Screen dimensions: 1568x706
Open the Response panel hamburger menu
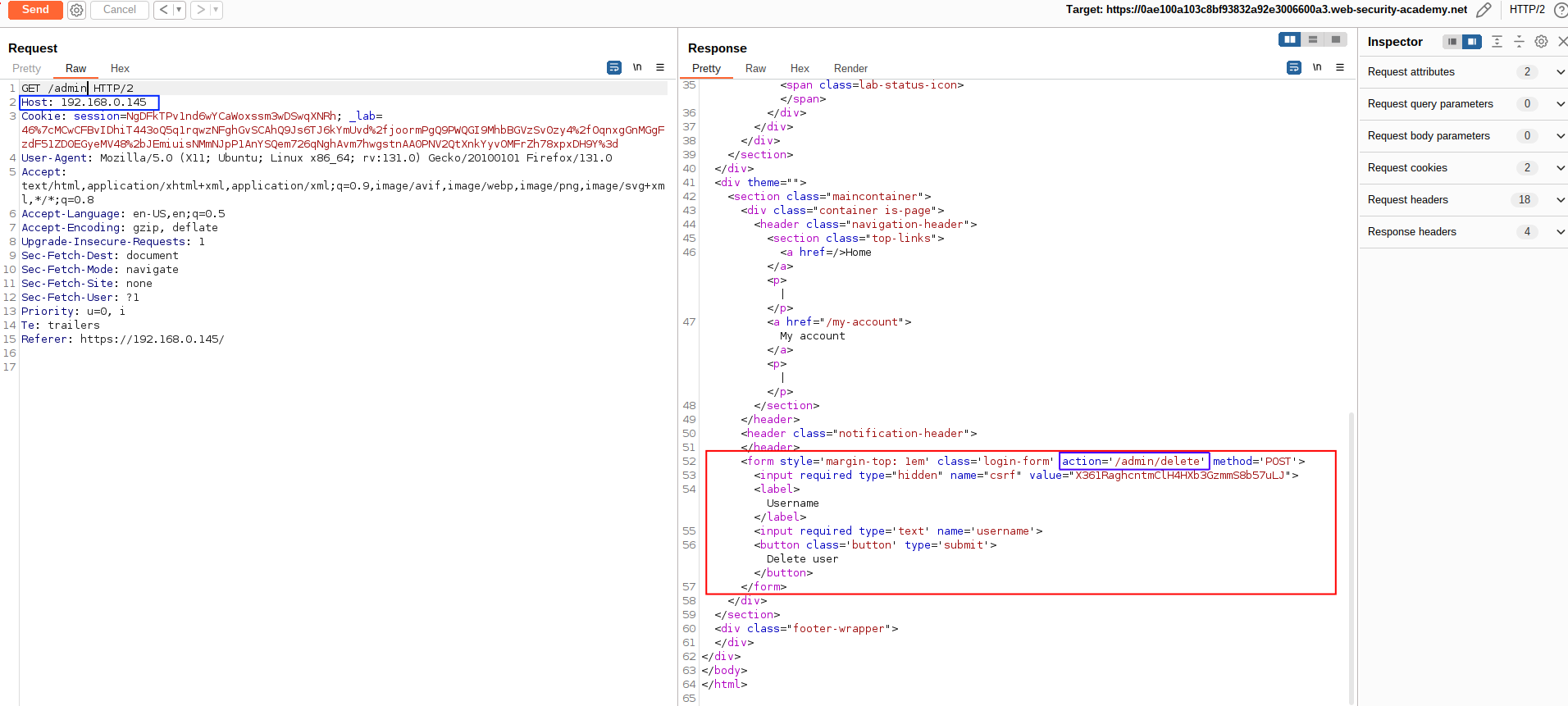pos(1340,68)
